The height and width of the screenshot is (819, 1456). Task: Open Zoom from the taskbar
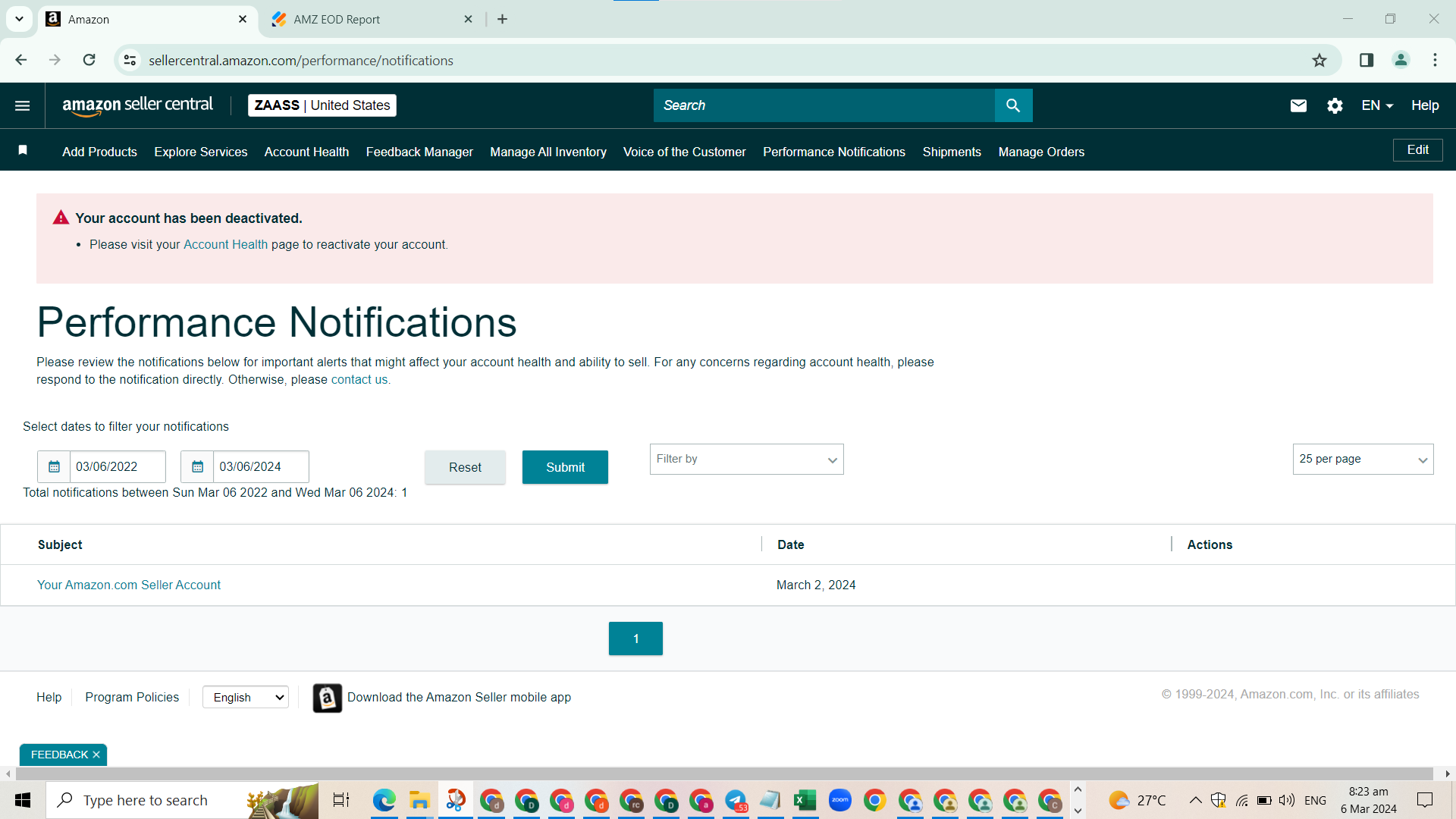click(x=839, y=800)
